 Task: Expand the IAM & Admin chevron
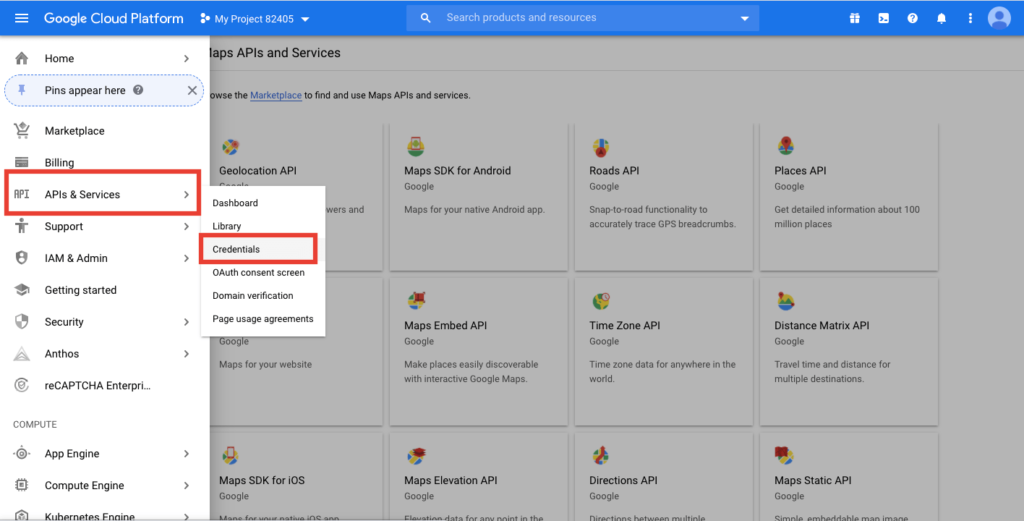click(186, 259)
